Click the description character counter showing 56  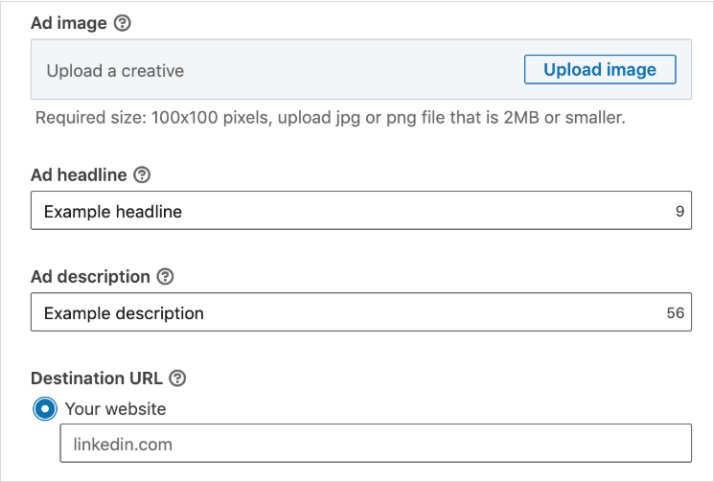coord(675,313)
